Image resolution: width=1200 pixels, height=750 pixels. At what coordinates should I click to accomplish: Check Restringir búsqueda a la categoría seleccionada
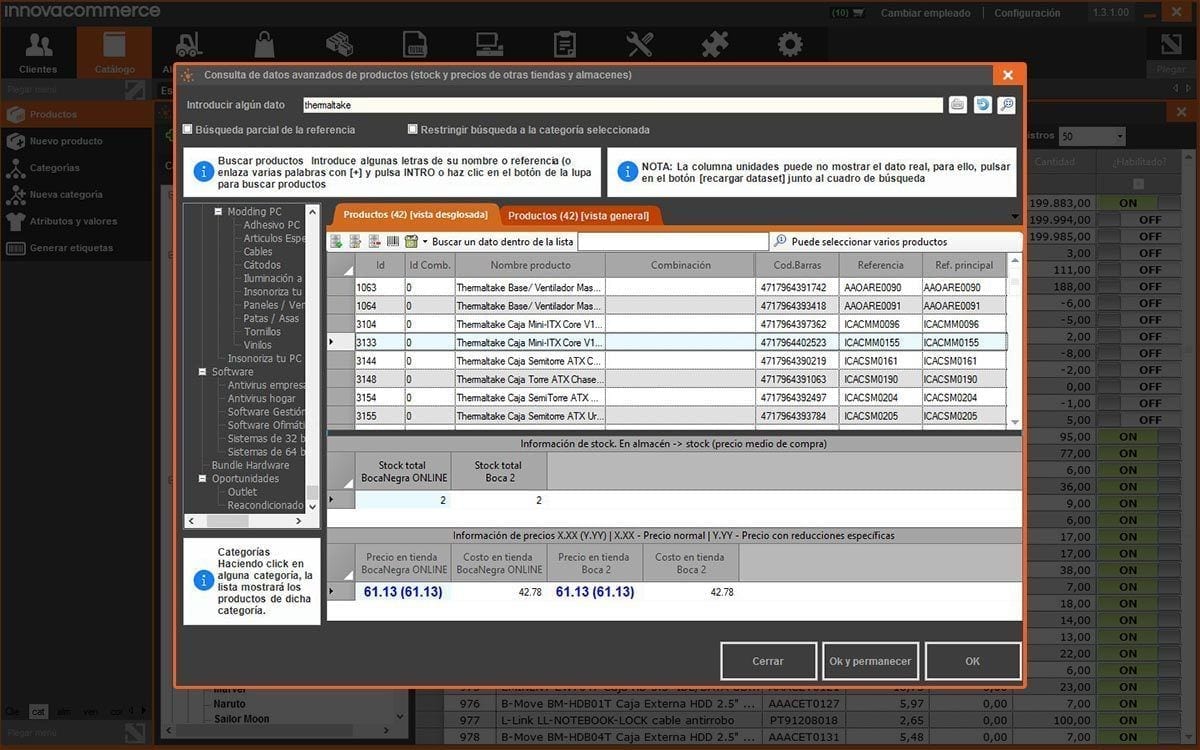(412, 130)
